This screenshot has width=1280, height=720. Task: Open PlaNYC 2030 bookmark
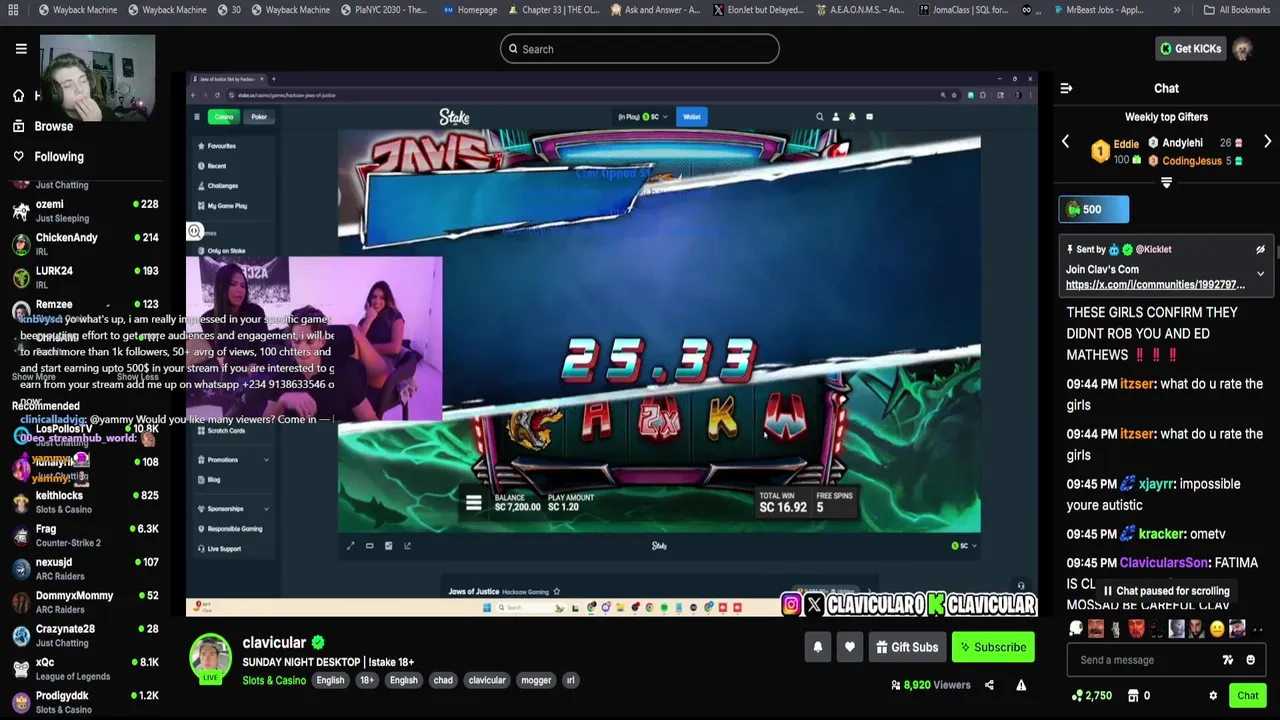(384, 10)
